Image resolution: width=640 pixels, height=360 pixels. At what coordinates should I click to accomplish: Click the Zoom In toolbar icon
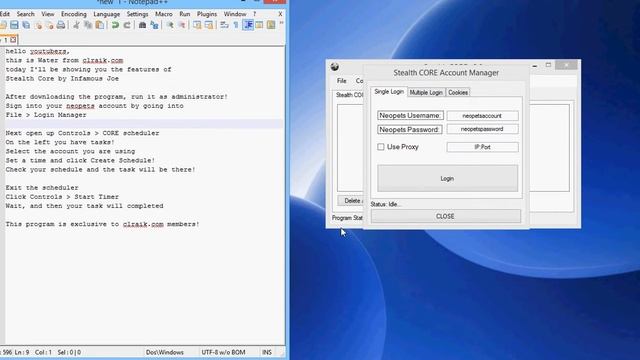(x=170, y=25)
